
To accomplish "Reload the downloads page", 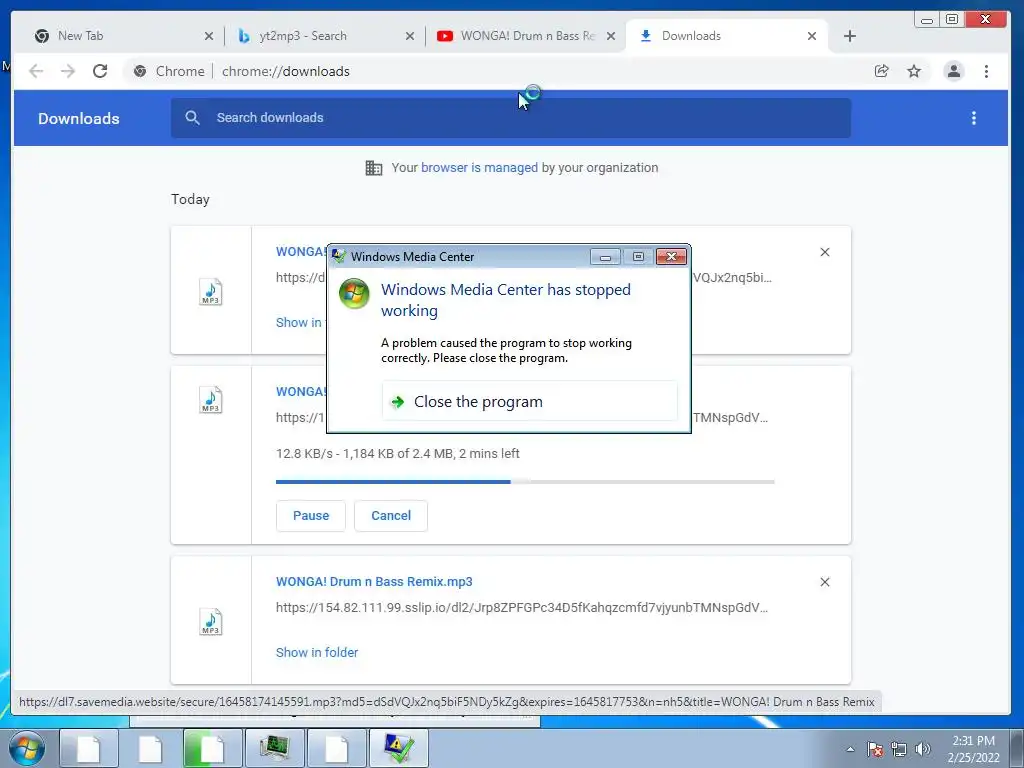I will [x=100, y=71].
